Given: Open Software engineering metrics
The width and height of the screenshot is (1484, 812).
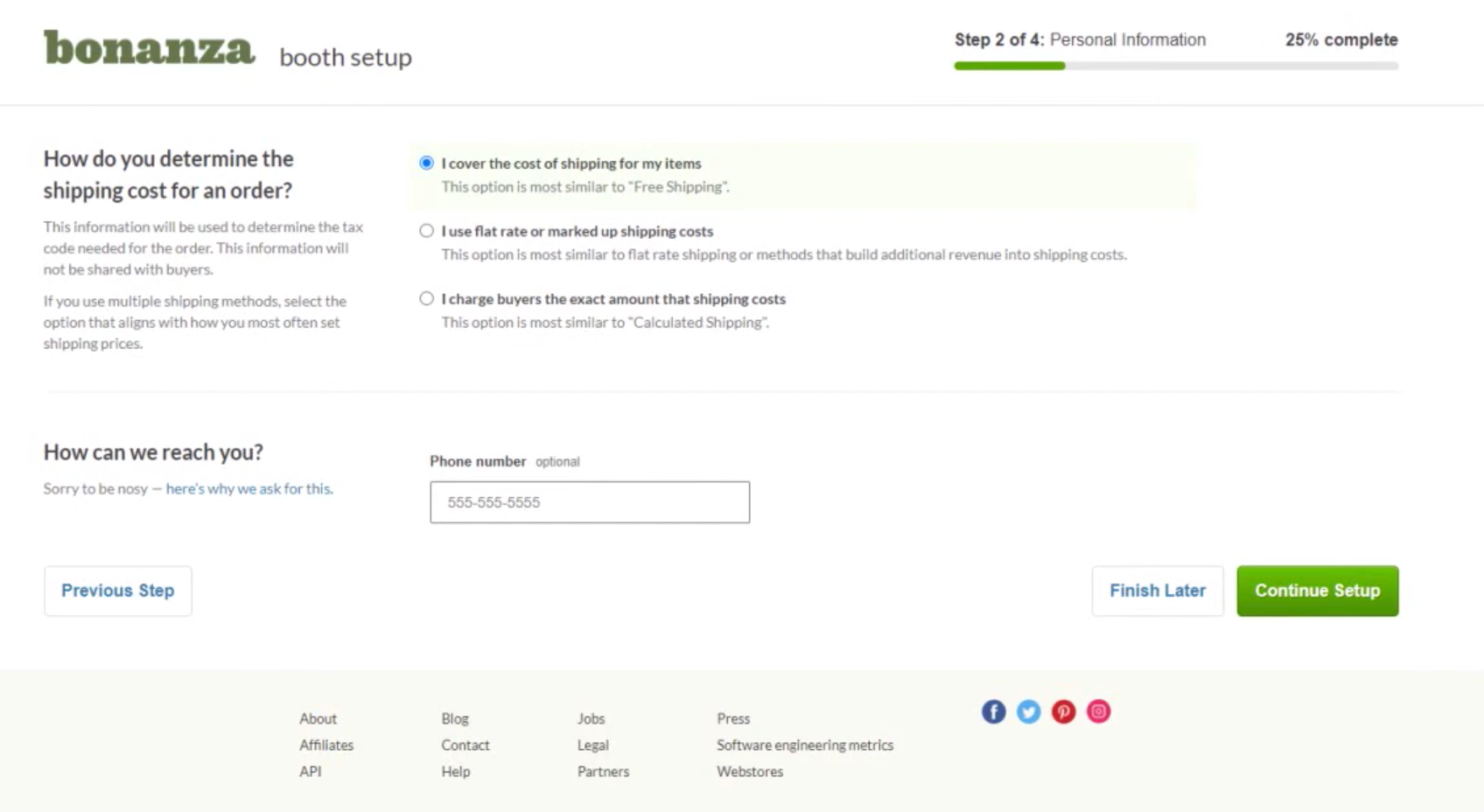Looking at the screenshot, I should click(805, 745).
